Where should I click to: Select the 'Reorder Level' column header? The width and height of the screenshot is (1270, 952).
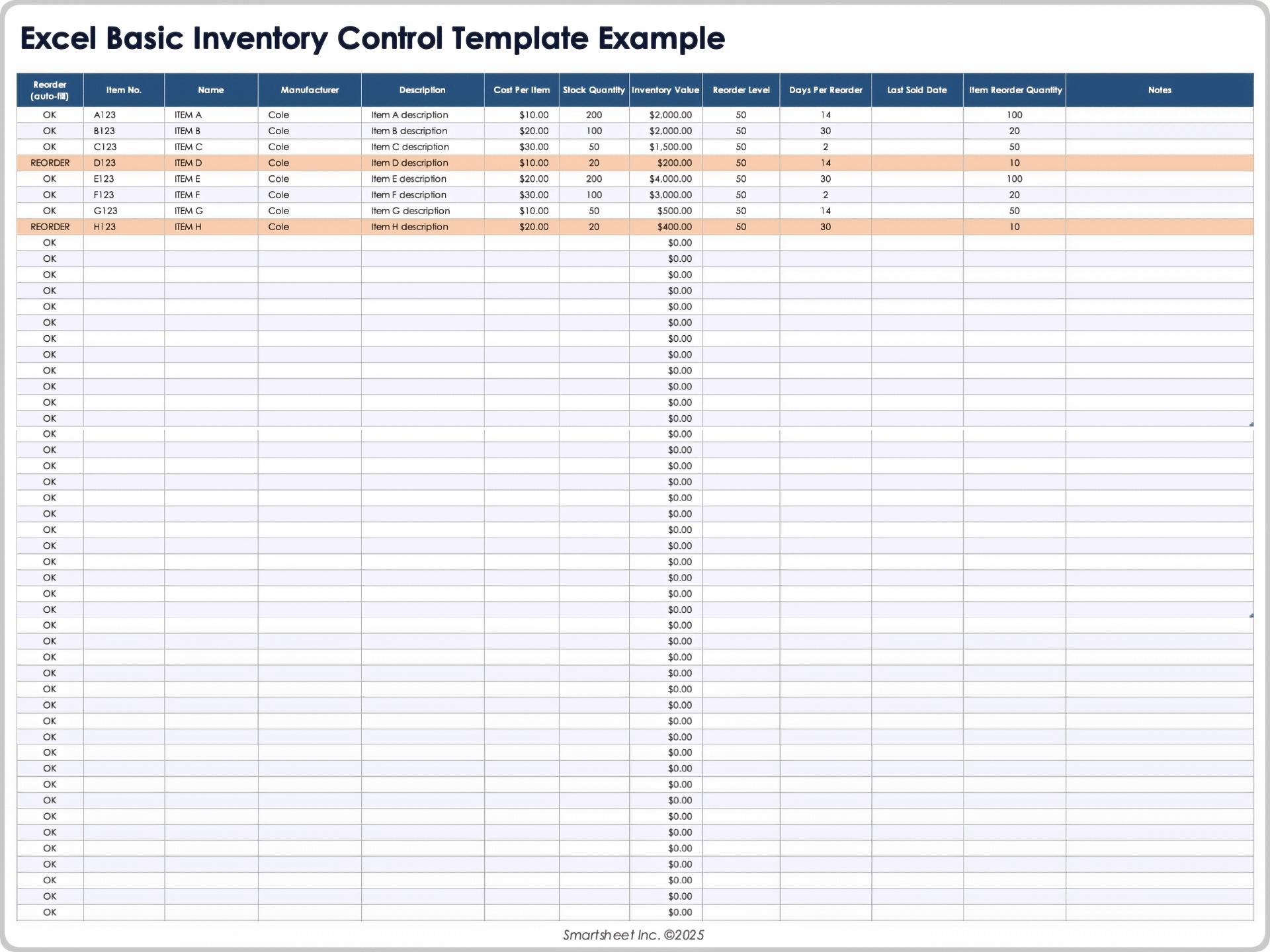tap(741, 89)
